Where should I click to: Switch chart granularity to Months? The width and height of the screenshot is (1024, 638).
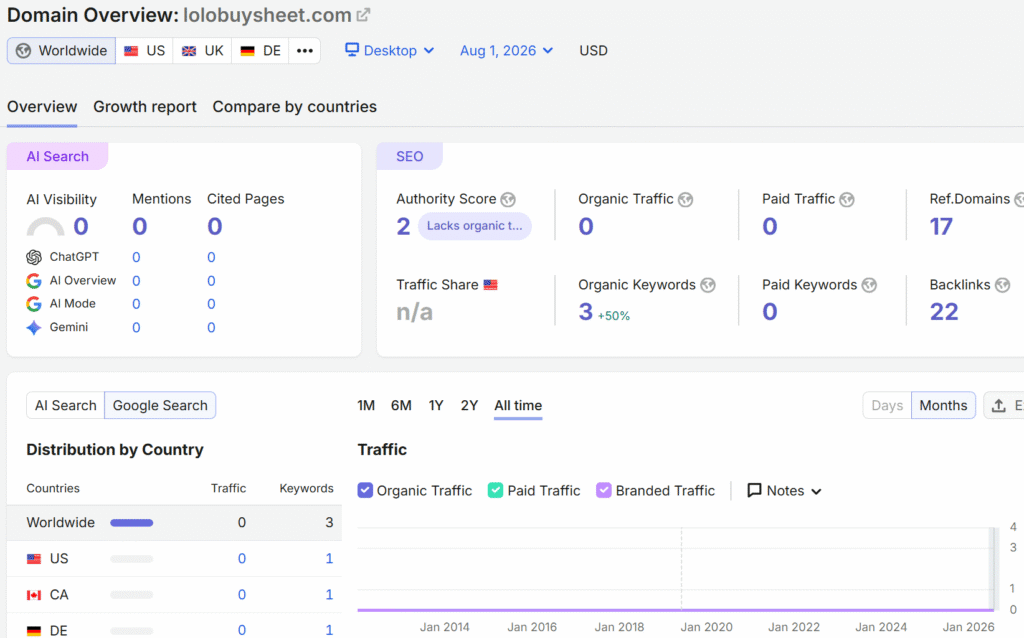[x=943, y=405]
